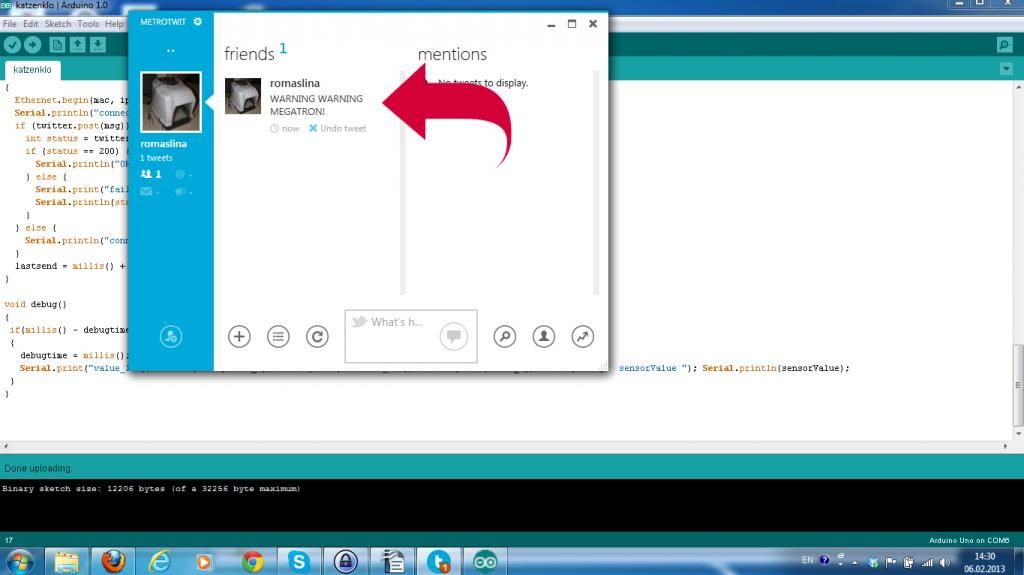Open Internet Explorer from the taskbar

[x=160, y=561]
